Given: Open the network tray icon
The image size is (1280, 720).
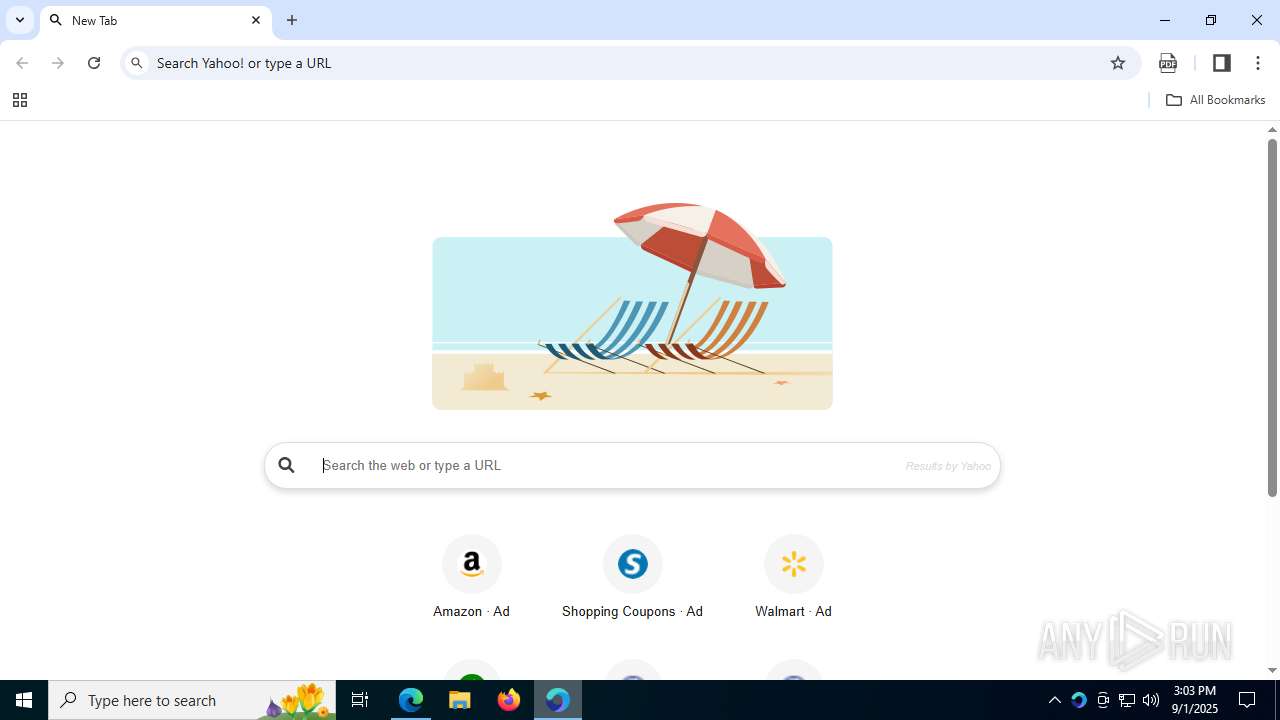Looking at the screenshot, I should click(x=1127, y=700).
